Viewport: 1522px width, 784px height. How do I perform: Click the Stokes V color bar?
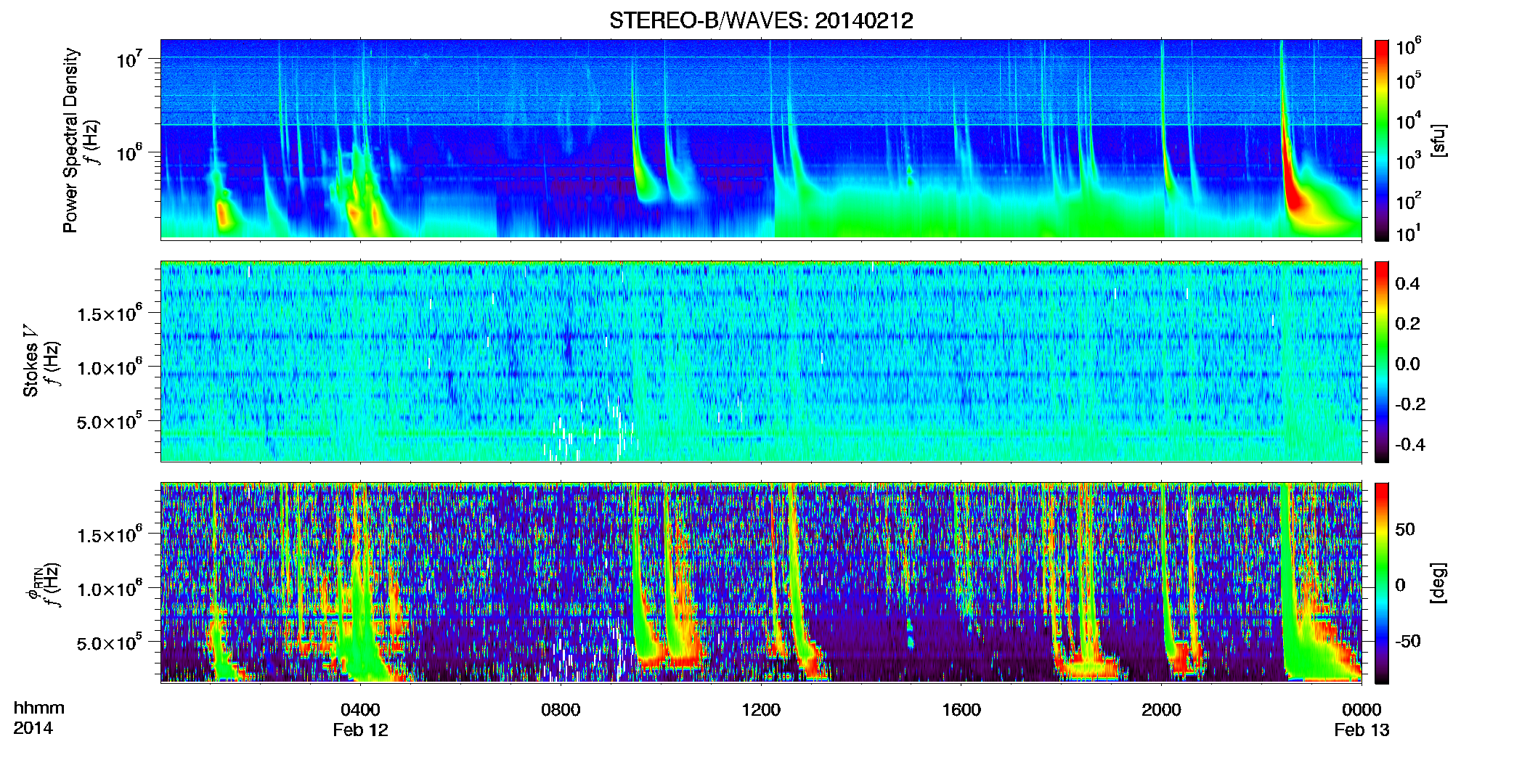click(1381, 362)
